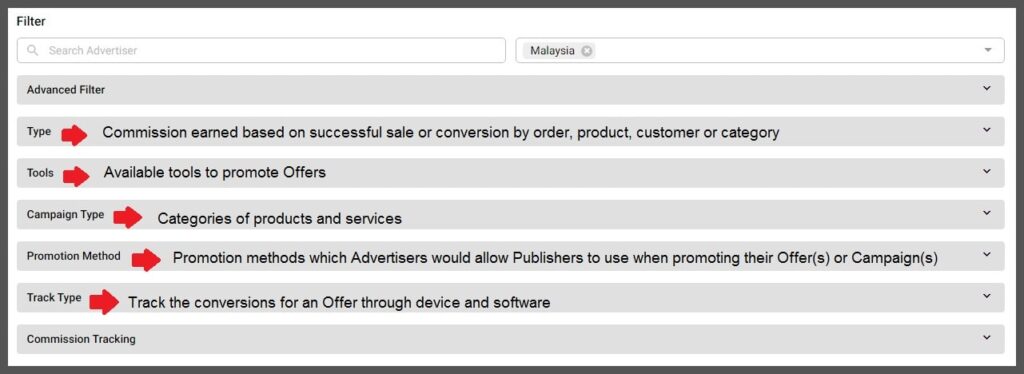The height and width of the screenshot is (374, 1024).
Task: Expand the Promotion Method chevron
Action: pos(987,255)
